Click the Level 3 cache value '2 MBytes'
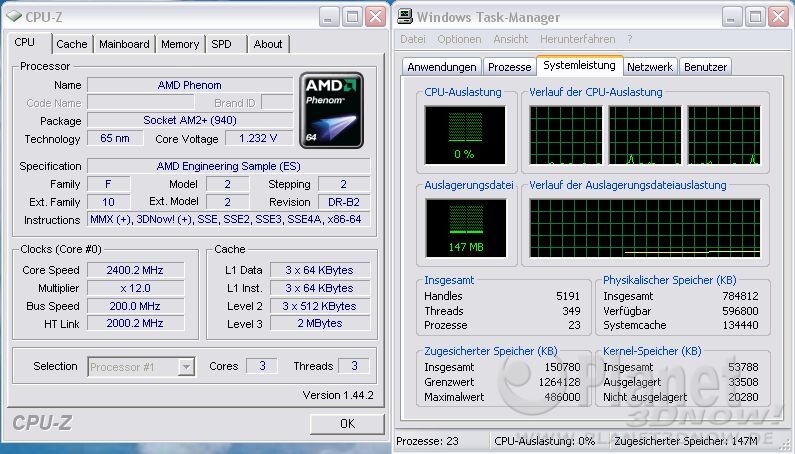This screenshot has height=454, width=795. (320, 323)
